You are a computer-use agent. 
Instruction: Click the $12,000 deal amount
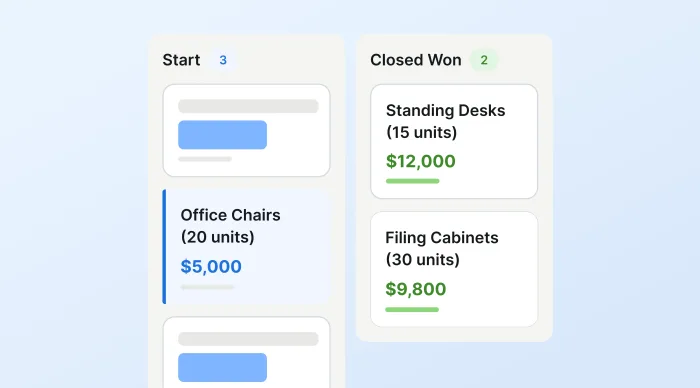click(x=421, y=161)
